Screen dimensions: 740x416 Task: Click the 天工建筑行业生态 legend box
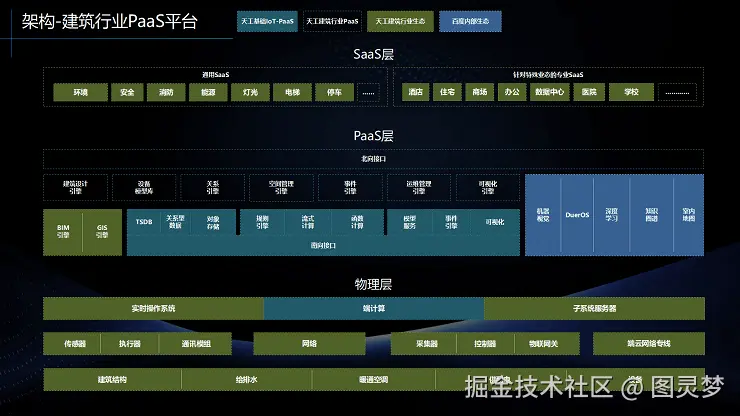[x=400, y=21]
